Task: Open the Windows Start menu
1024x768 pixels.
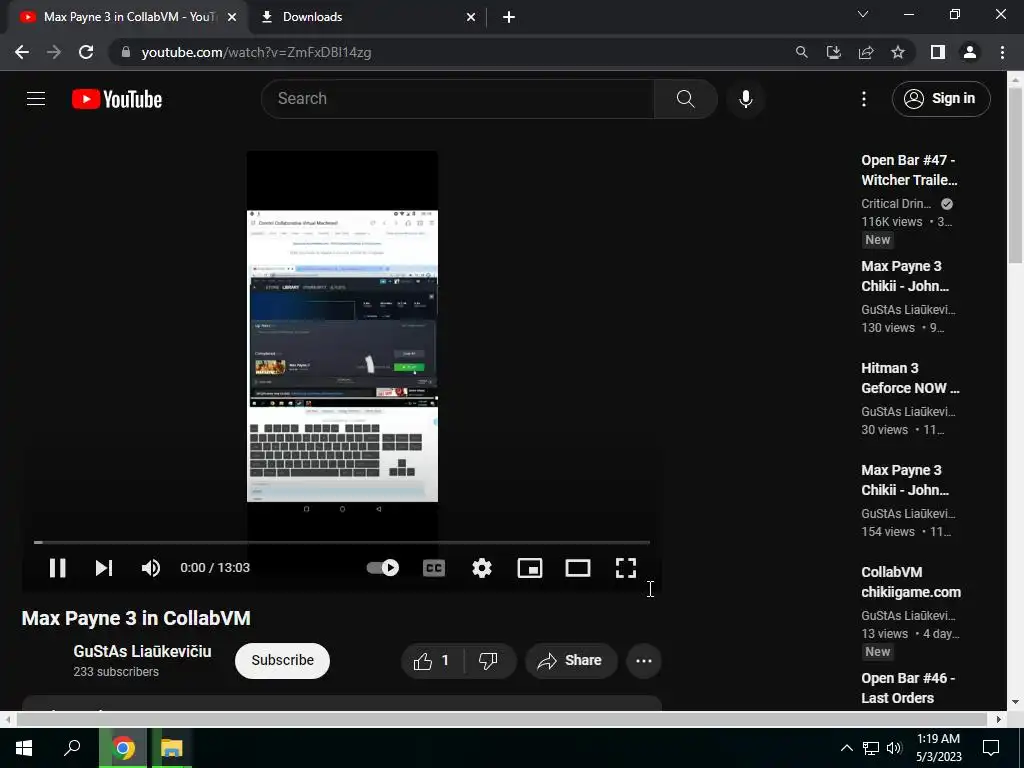Action: click(x=24, y=748)
